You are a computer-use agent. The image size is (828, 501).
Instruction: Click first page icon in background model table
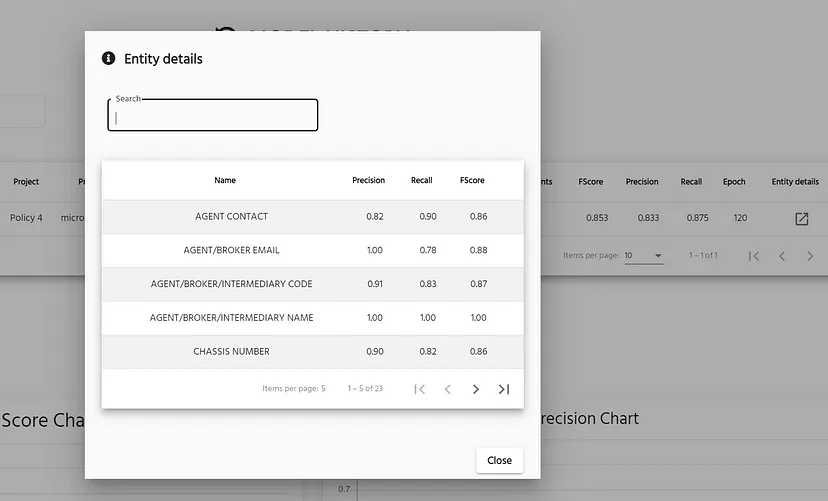[x=754, y=256]
